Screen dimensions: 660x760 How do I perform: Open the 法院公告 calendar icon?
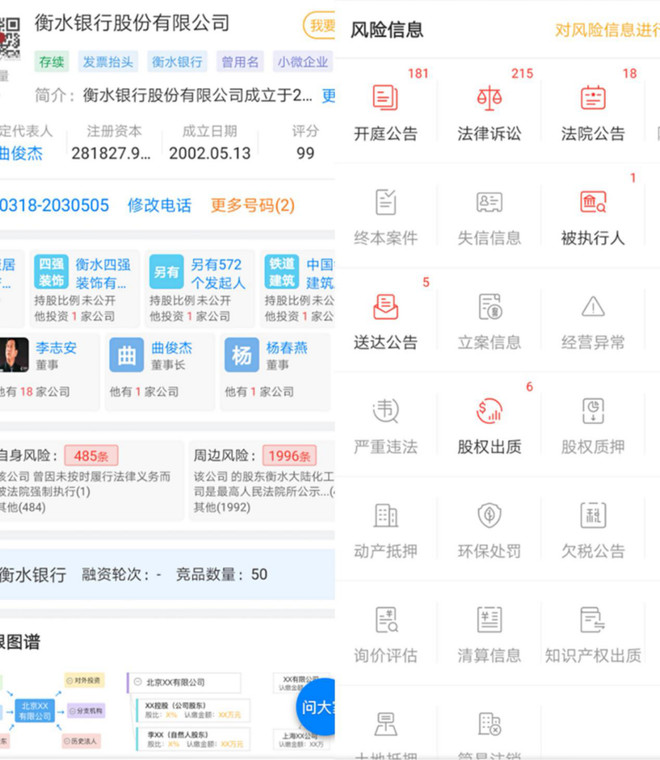click(x=593, y=97)
